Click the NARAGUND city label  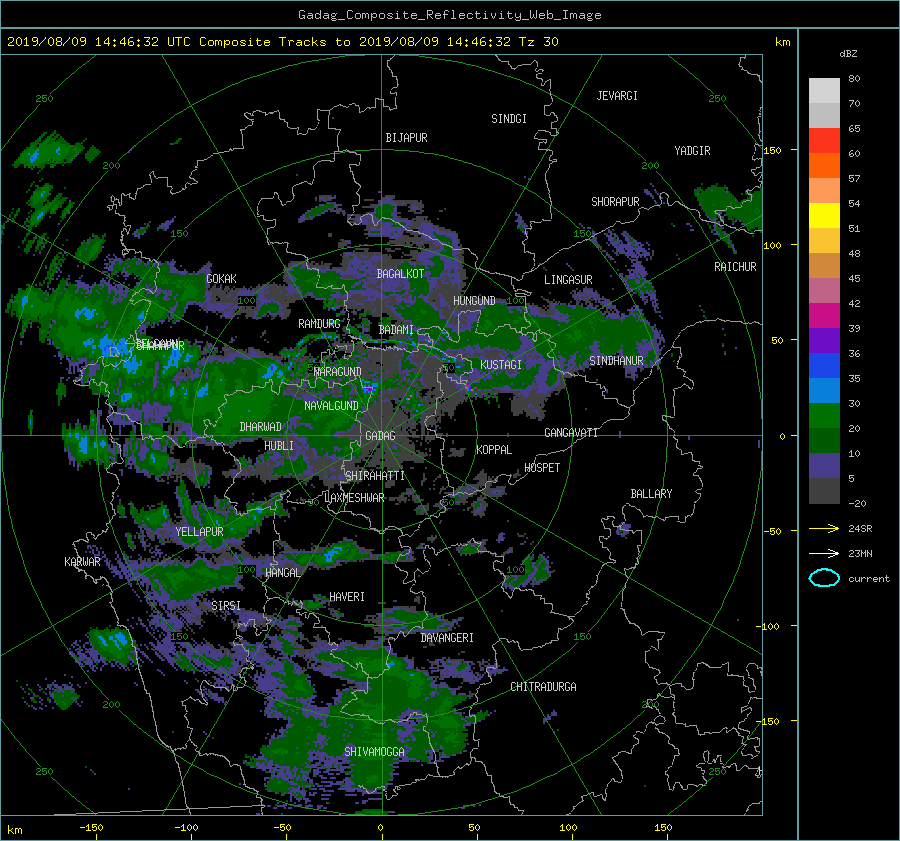[338, 371]
